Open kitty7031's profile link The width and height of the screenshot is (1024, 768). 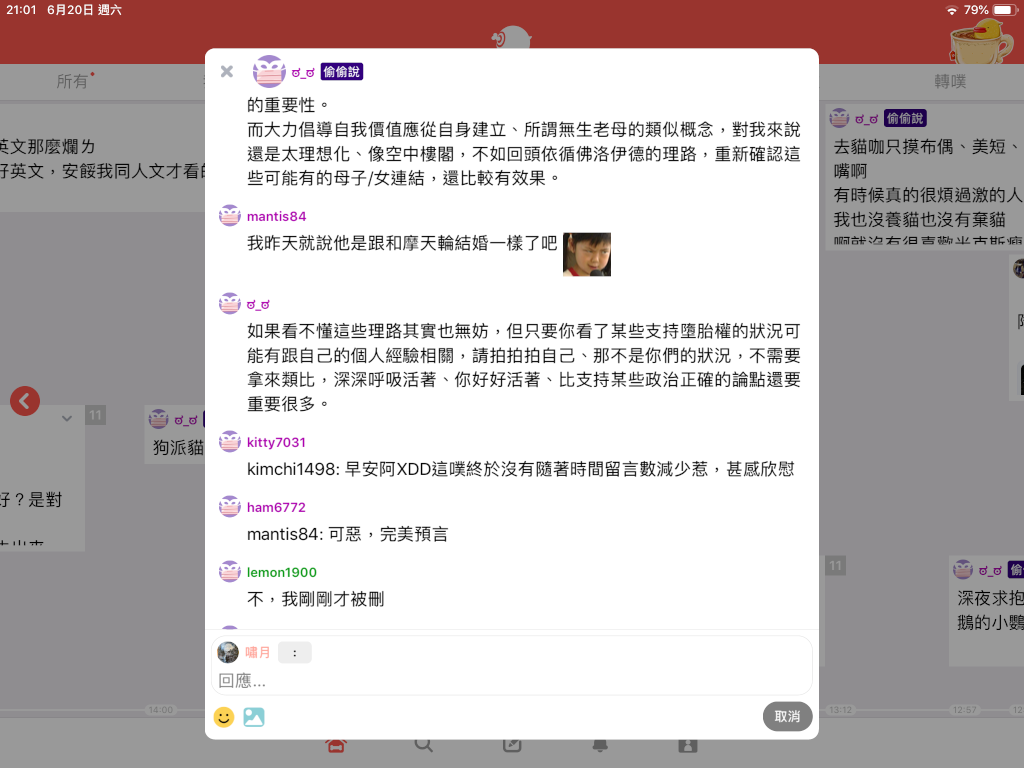pos(276,442)
